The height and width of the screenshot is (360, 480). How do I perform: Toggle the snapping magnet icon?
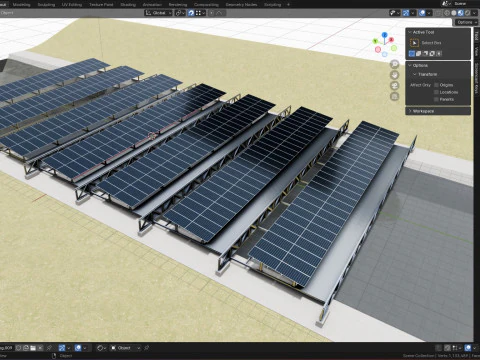click(x=191, y=13)
